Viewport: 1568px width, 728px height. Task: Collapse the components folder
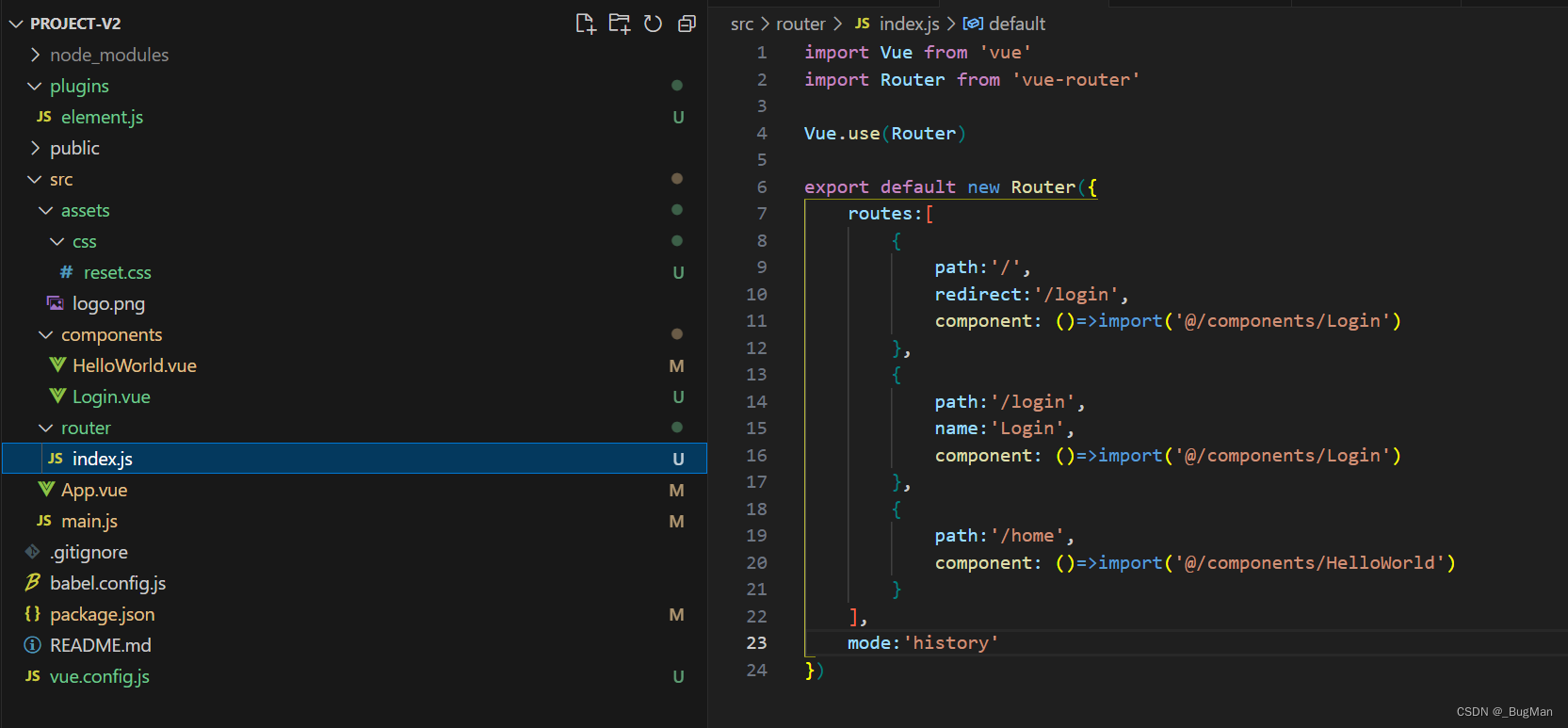[46, 334]
